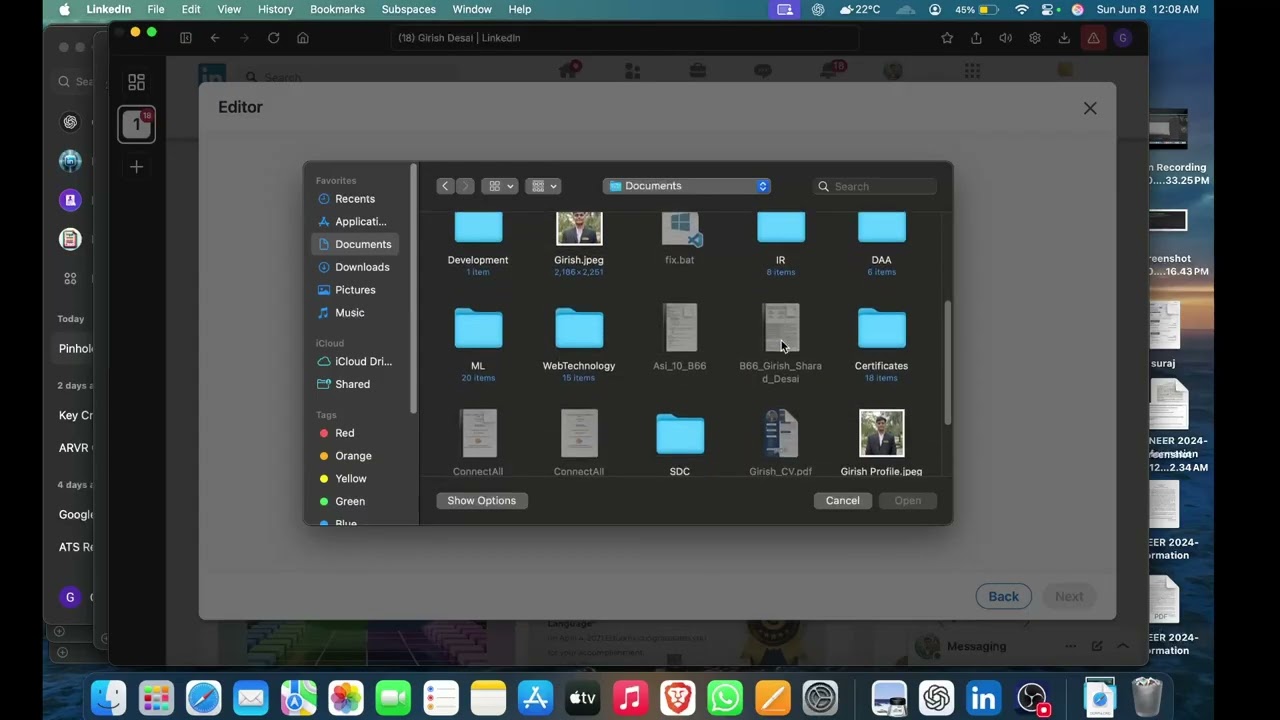The width and height of the screenshot is (1280, 720).
Task: Select the B66_Girish_Sharad_Desai document
Action: pyautogui.click(x=781, y=343)
